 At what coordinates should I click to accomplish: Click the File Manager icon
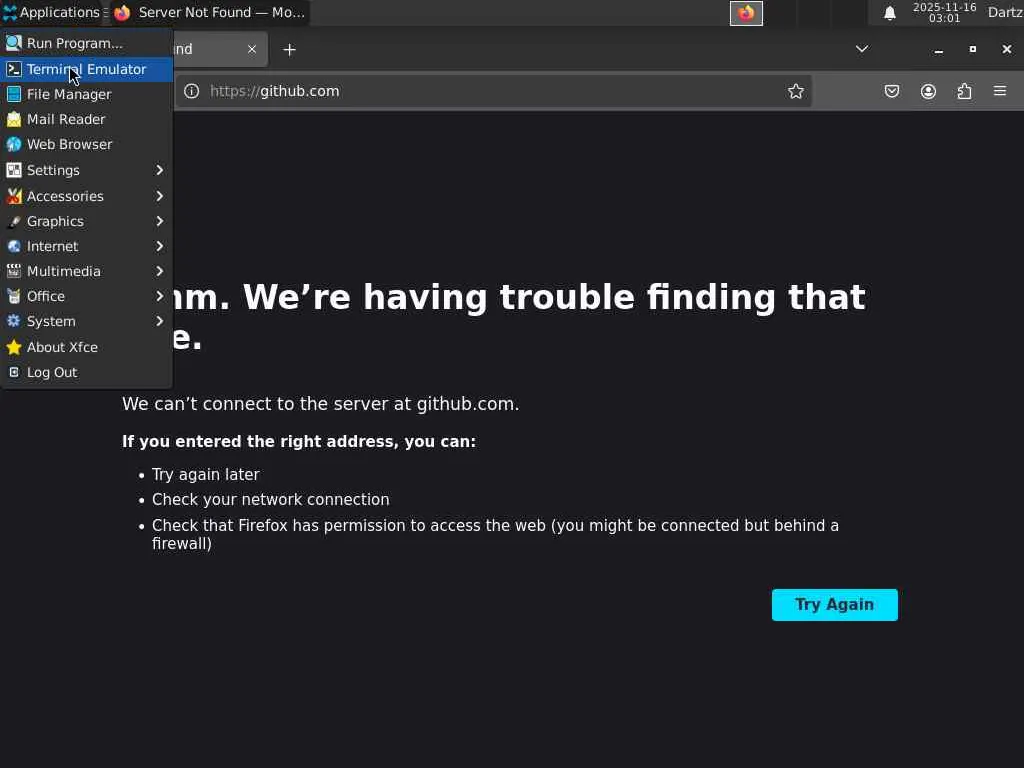(x=14, y=94)
